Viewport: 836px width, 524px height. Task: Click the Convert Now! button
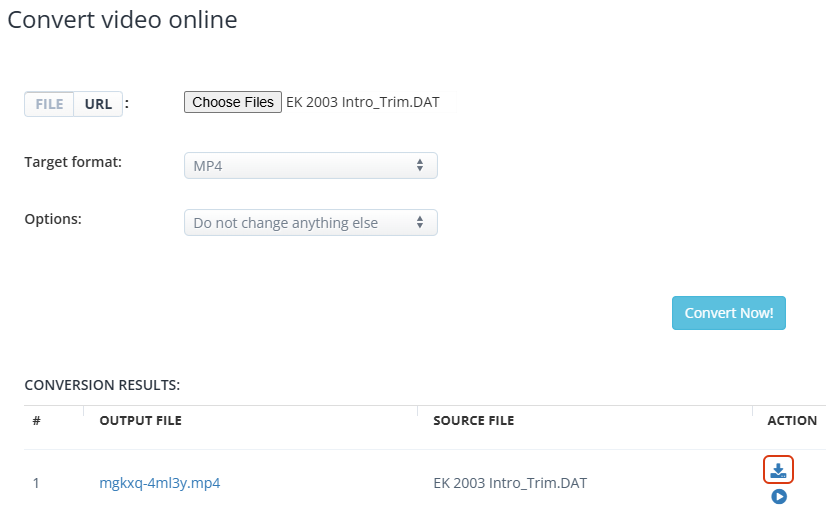(x=729, y=313)
